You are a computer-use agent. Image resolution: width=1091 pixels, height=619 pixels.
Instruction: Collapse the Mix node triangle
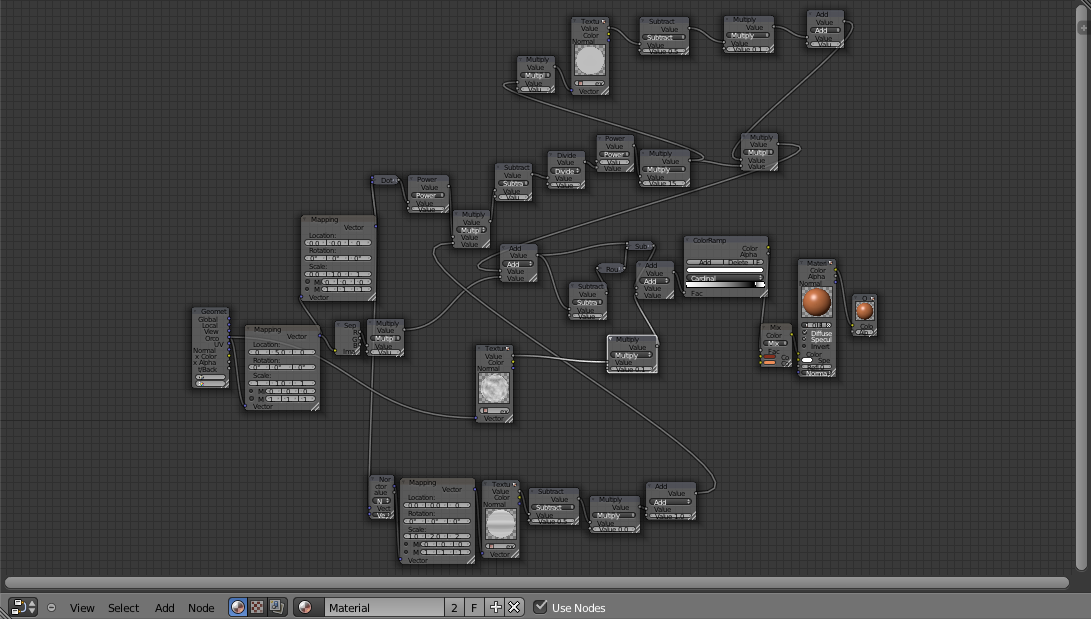(x=764, y=328)
